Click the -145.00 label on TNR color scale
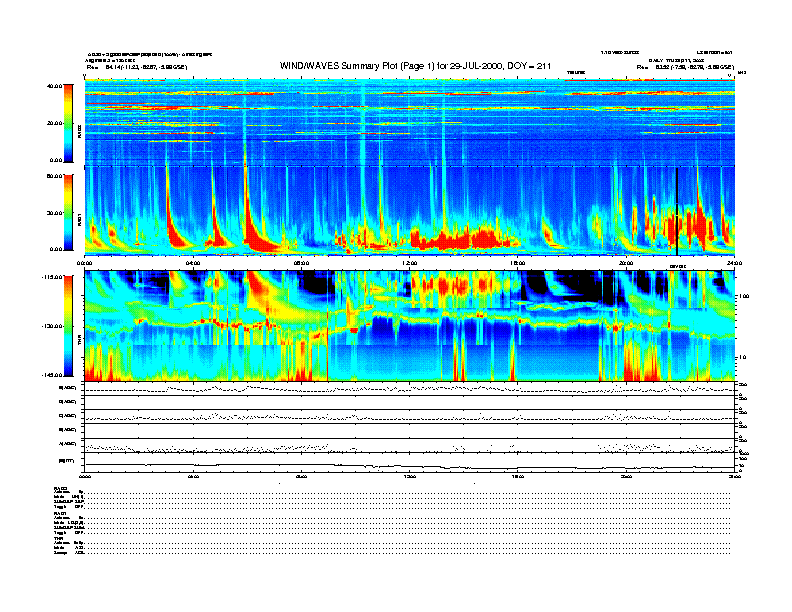 52,375
